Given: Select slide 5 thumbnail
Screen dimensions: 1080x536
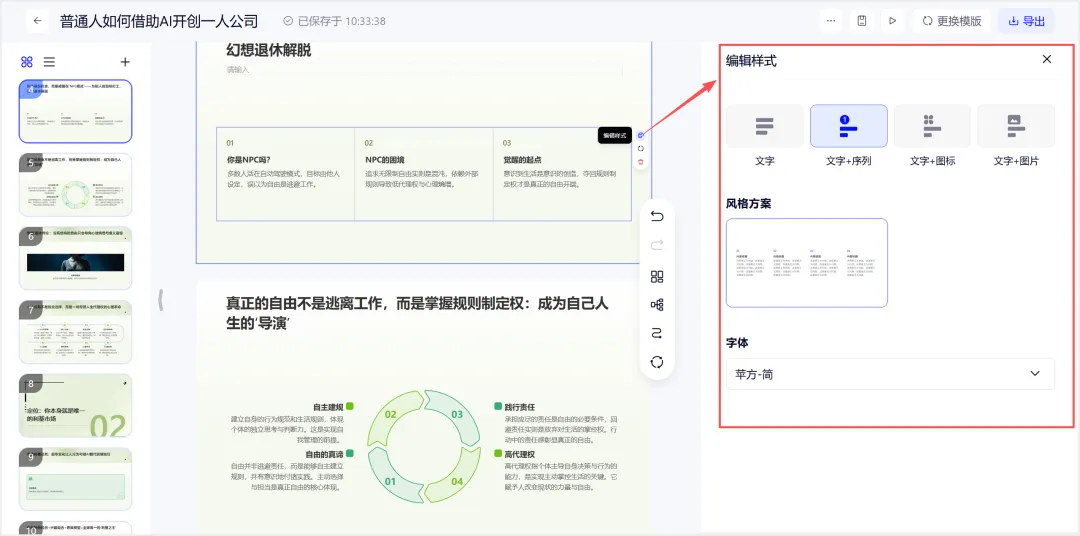Looking at the screenshot, I should tap(76, 185).
